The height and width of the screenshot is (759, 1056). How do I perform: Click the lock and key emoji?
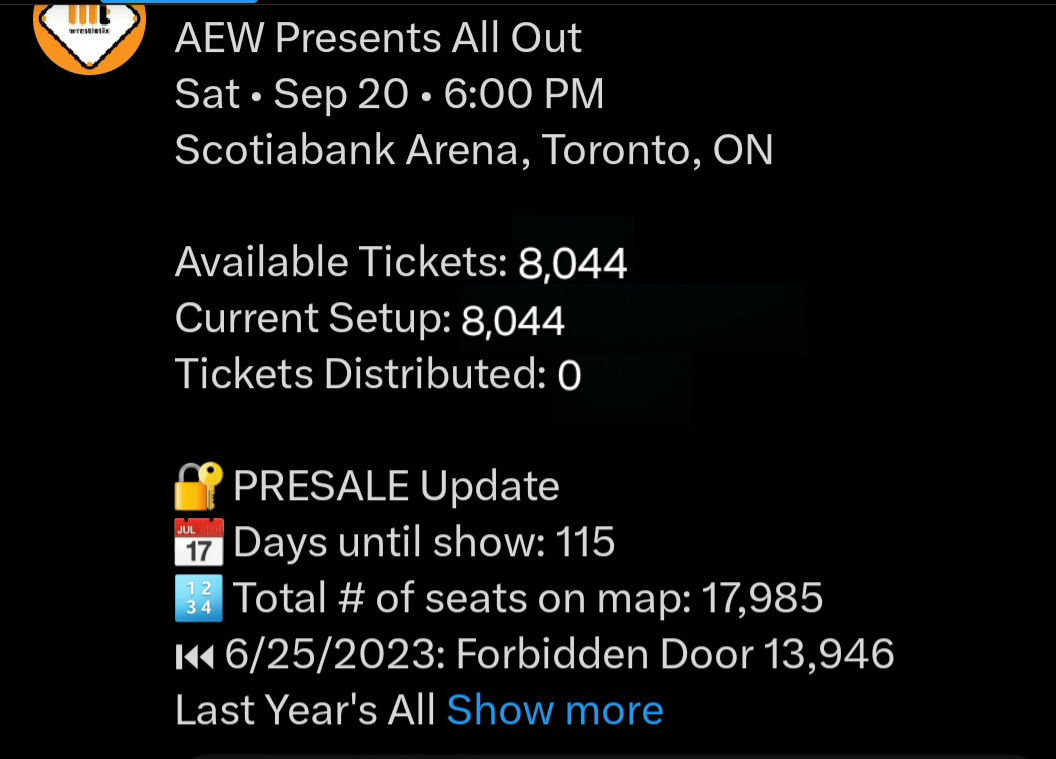(x=199, y=486)
